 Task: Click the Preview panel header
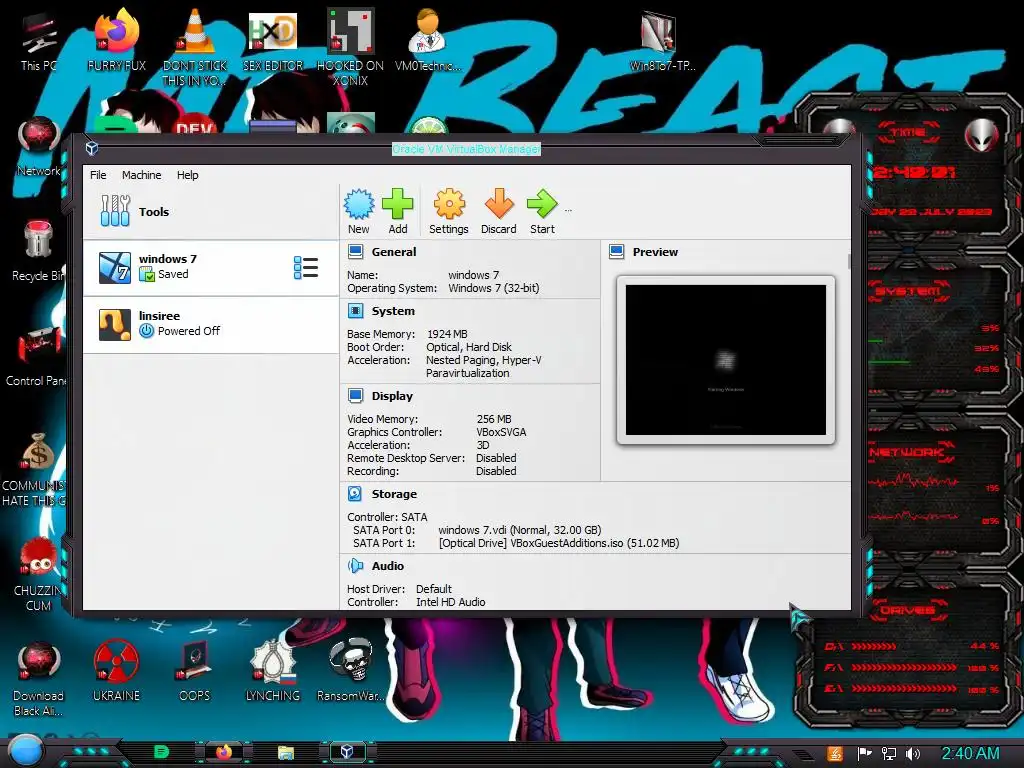point(655,252)
